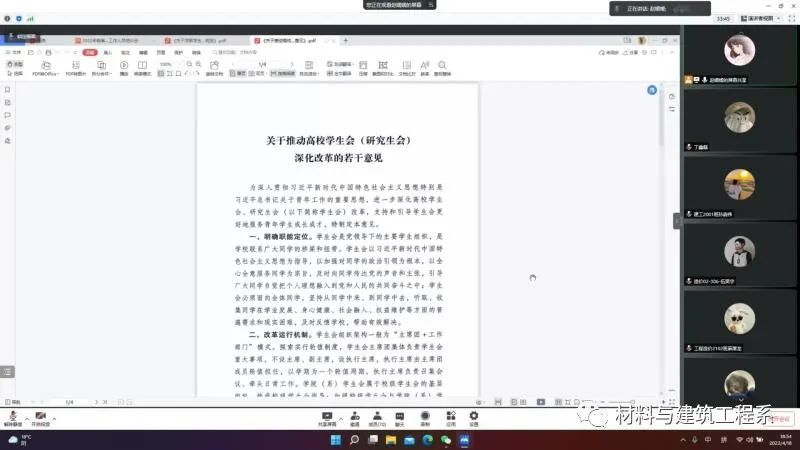The height and width of the screenshot is (450, 800).
Task: Click the zoom in magnifier icon
Action: point(198,64)
